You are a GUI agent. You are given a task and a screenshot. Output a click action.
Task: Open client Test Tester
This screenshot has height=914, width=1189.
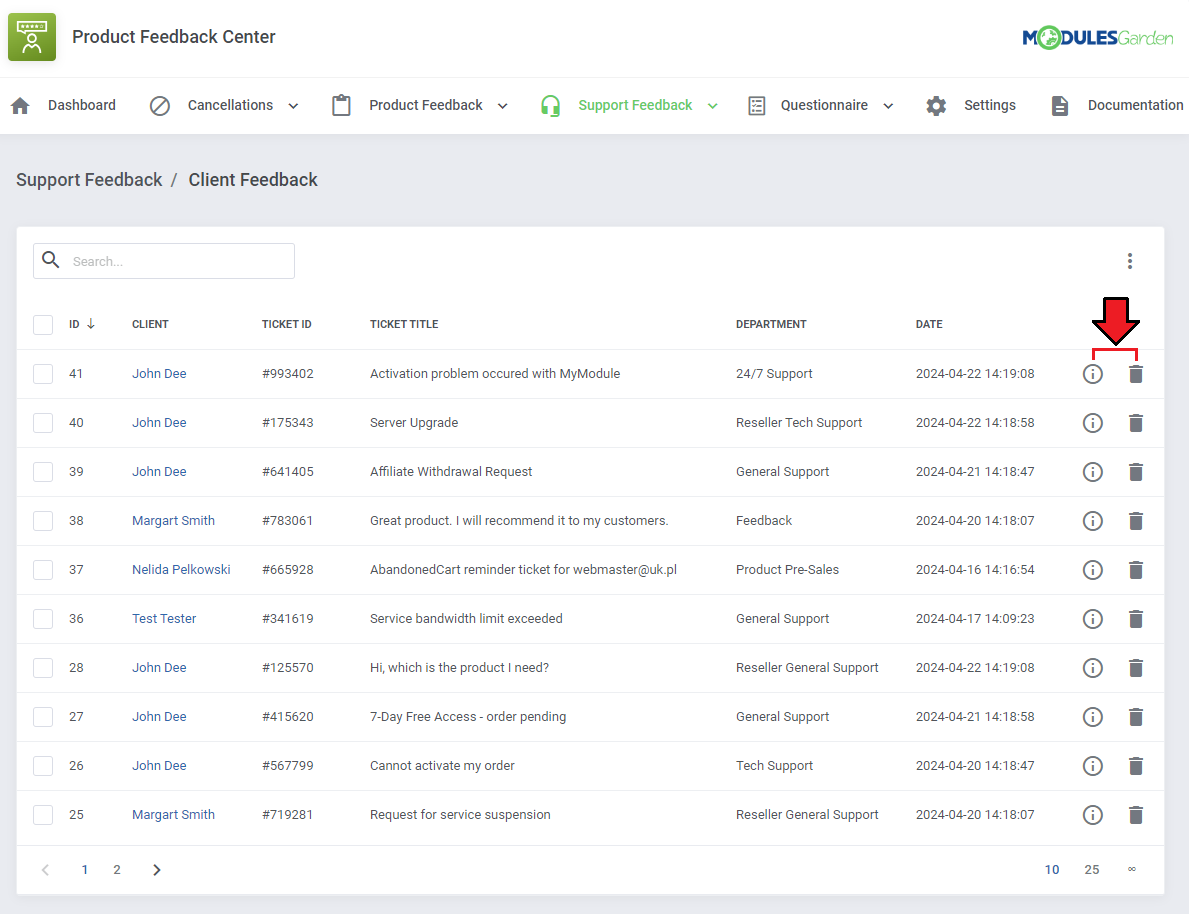pyautogui.click(x=164, y=619)
